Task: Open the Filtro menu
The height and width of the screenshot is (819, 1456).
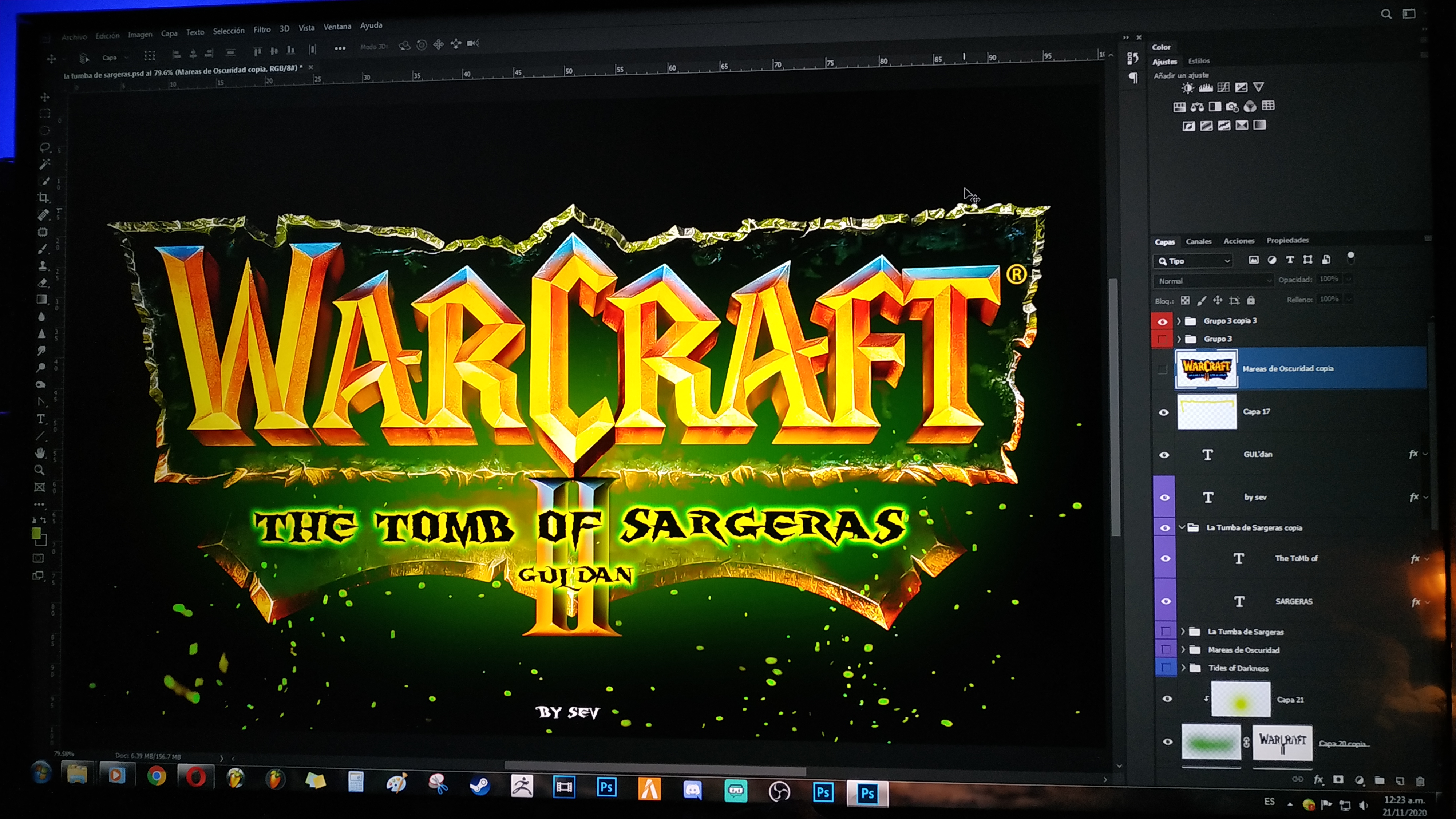Action: (262, 29)
